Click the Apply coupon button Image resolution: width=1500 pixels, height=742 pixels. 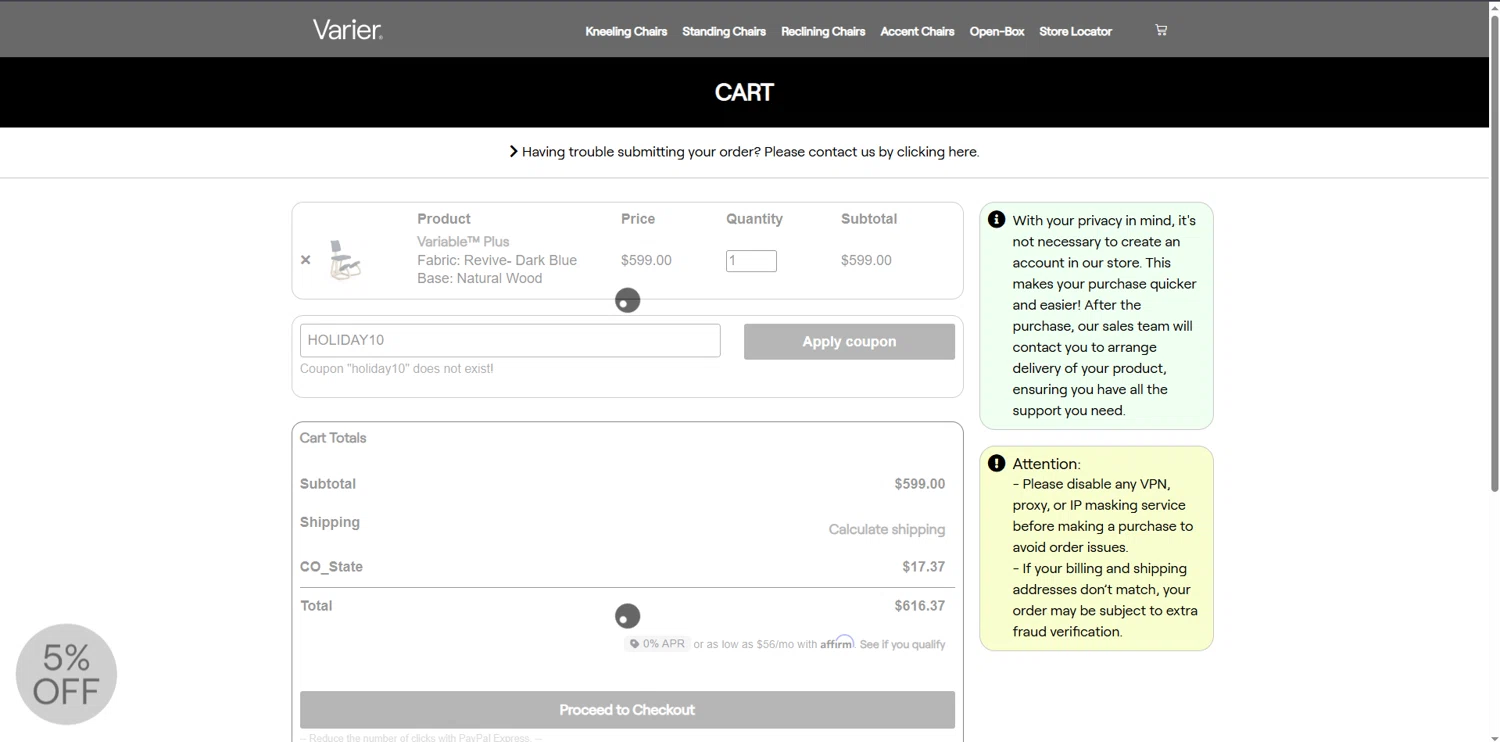click(x=849, y=341)
